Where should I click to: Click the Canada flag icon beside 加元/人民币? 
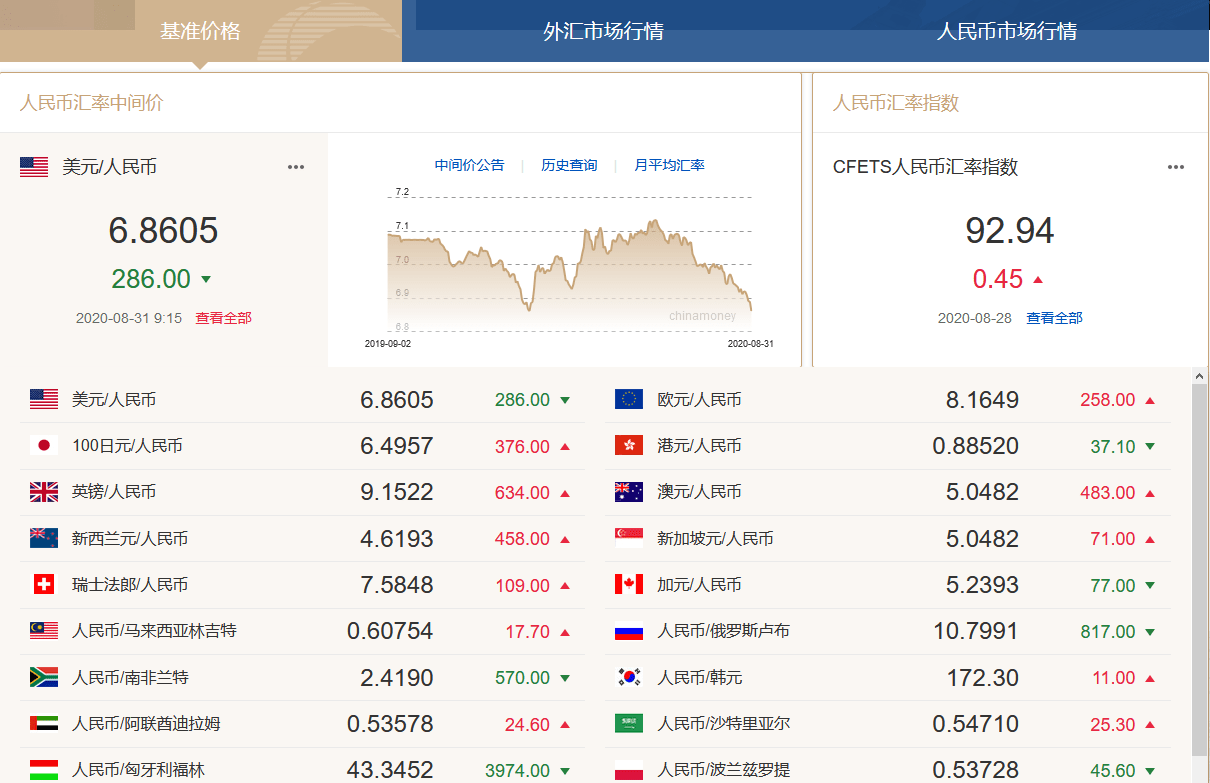628,585
